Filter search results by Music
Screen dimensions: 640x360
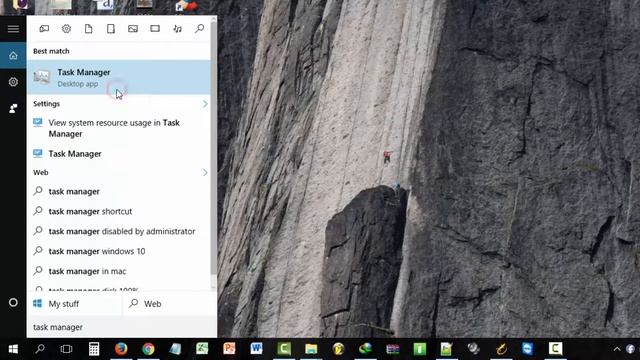(x=177, y=29)
